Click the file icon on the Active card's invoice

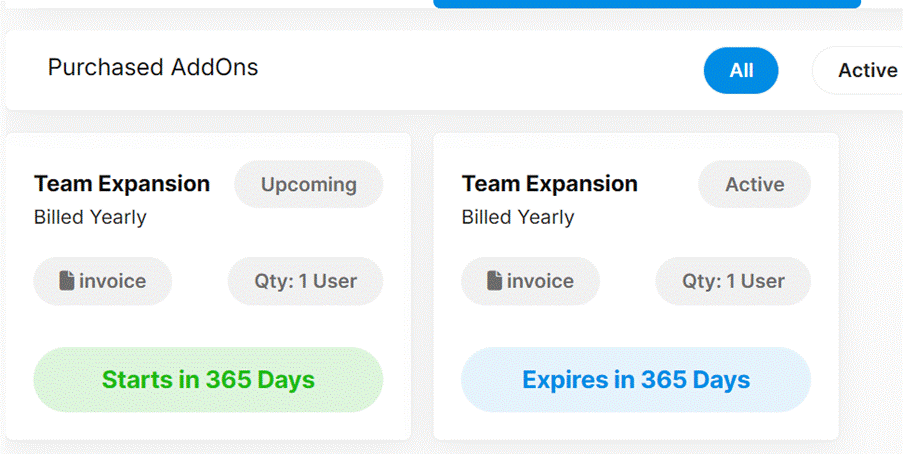click(494, 281)
